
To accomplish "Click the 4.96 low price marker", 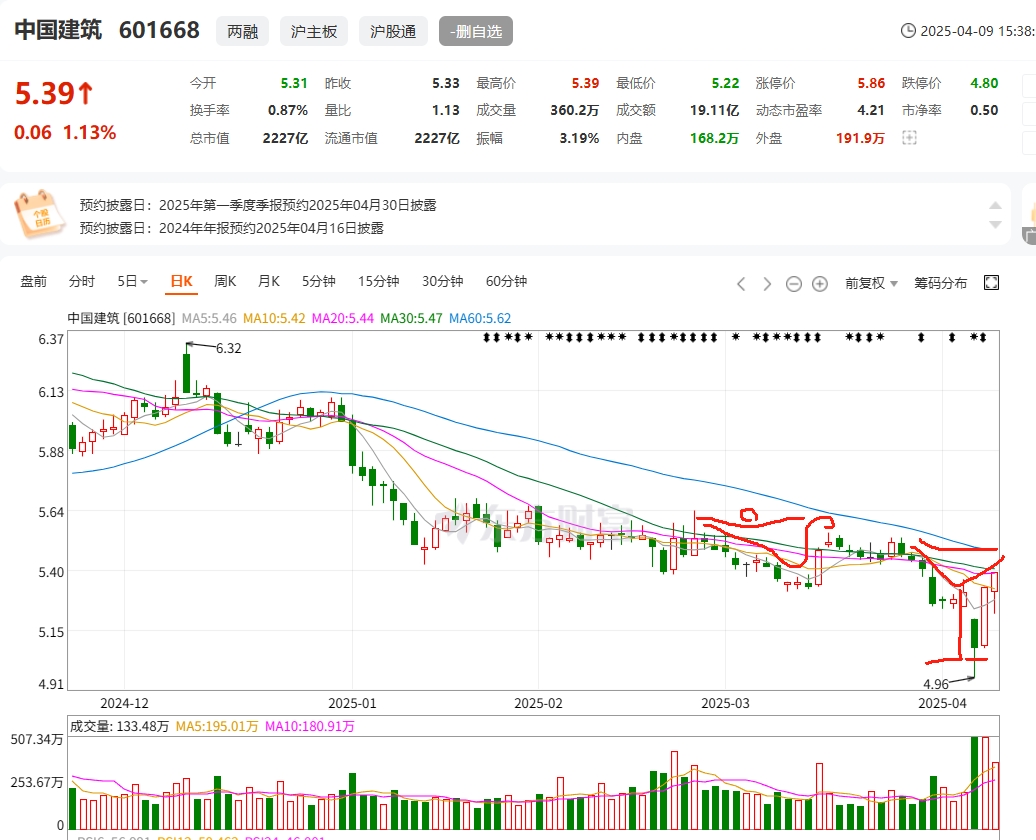I will 936,684.
